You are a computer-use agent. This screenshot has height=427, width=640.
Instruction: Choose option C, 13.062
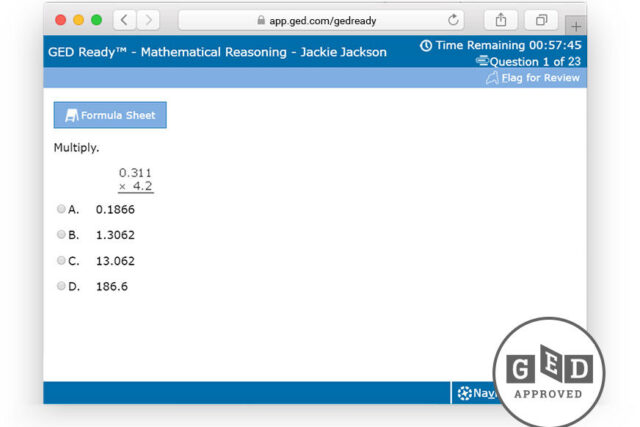click(x=62, y=261)
